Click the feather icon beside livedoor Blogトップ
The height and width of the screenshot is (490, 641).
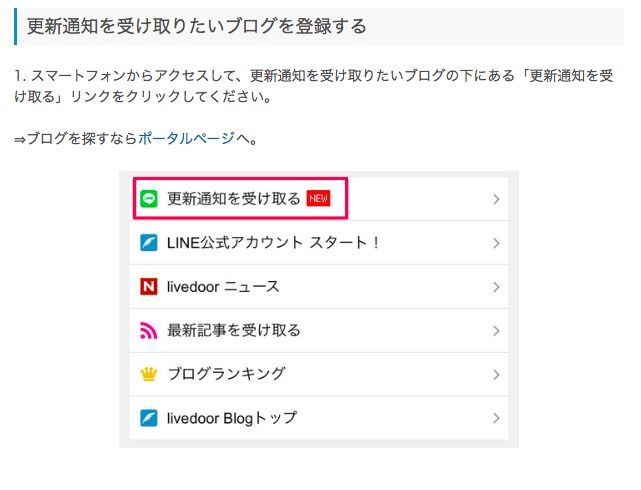pos(149,418)
